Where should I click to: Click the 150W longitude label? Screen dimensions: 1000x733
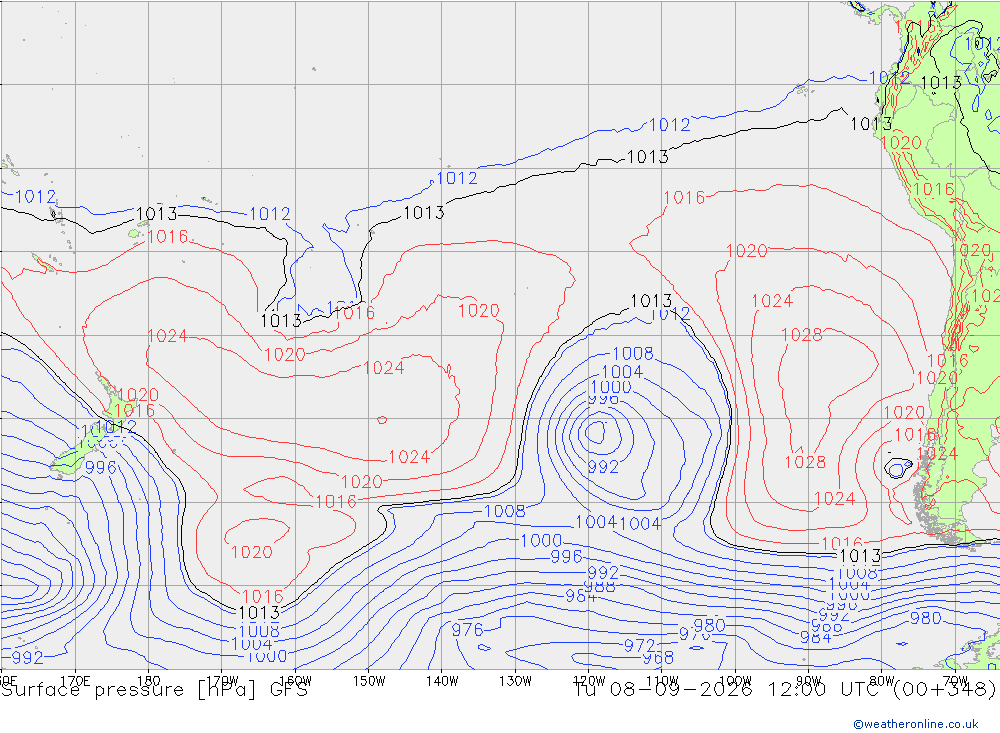pos(369,681)
